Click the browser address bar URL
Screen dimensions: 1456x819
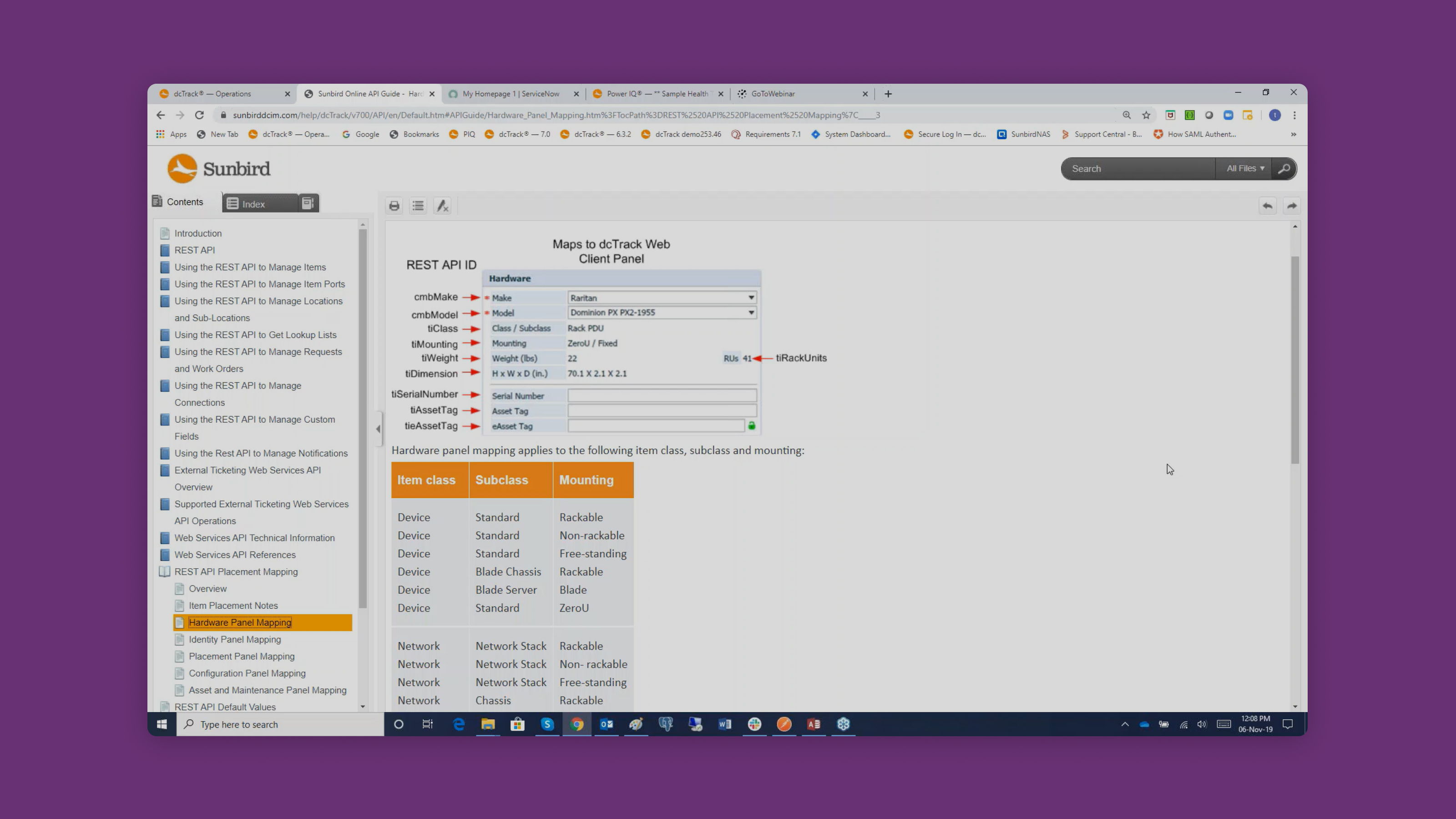(x=556, y=115)
